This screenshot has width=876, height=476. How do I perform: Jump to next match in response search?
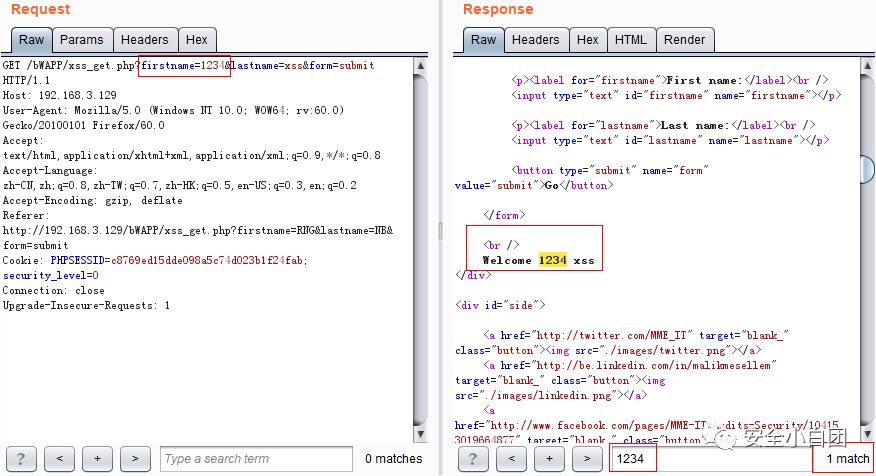587,459
